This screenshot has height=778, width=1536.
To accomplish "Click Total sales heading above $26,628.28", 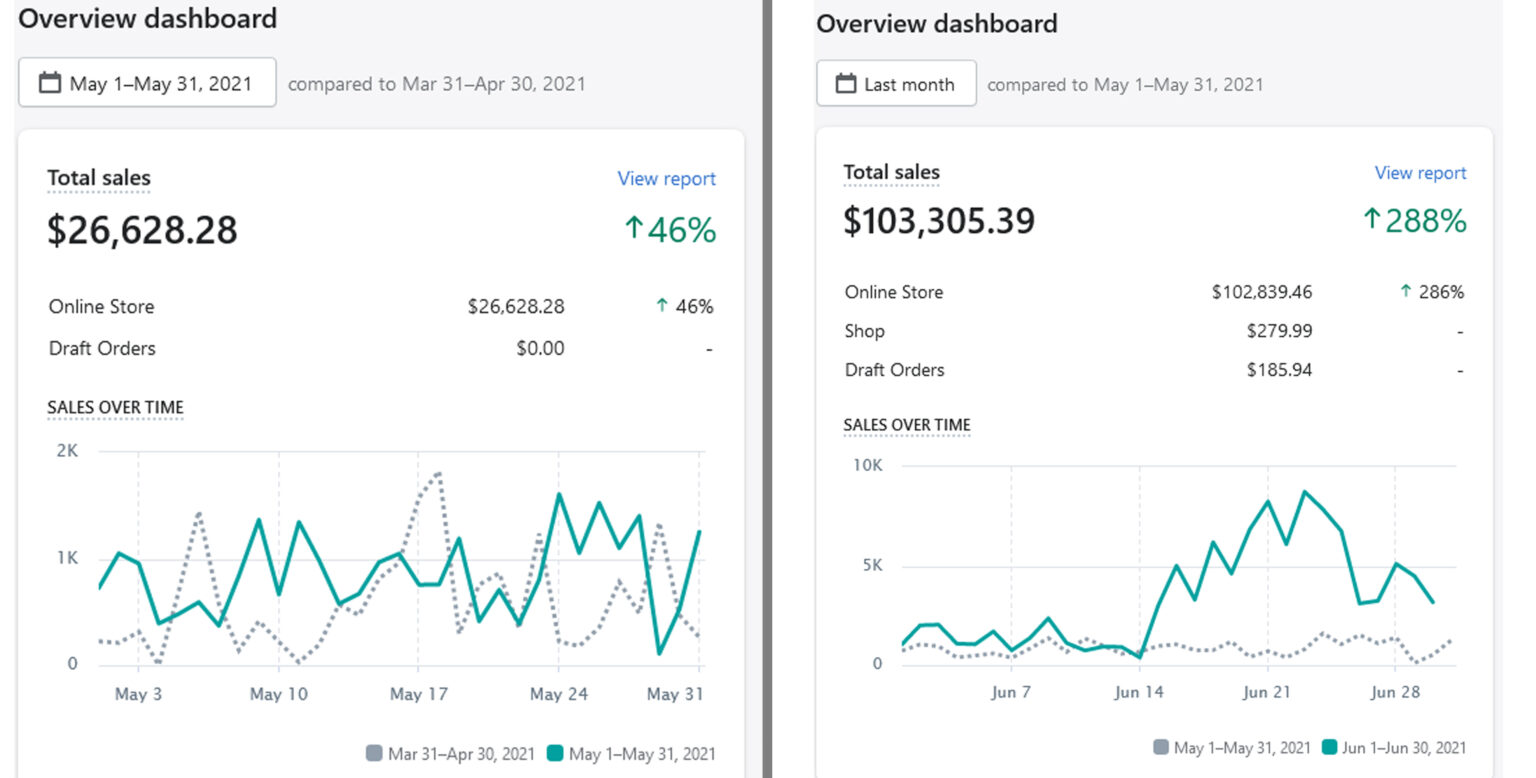I will (x=99, y=179).
